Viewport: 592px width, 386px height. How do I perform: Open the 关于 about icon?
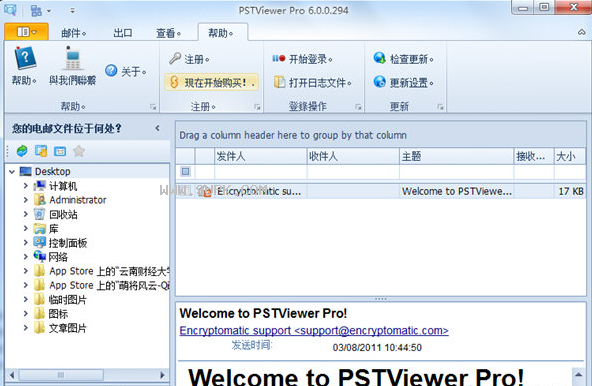pos(111,71)
